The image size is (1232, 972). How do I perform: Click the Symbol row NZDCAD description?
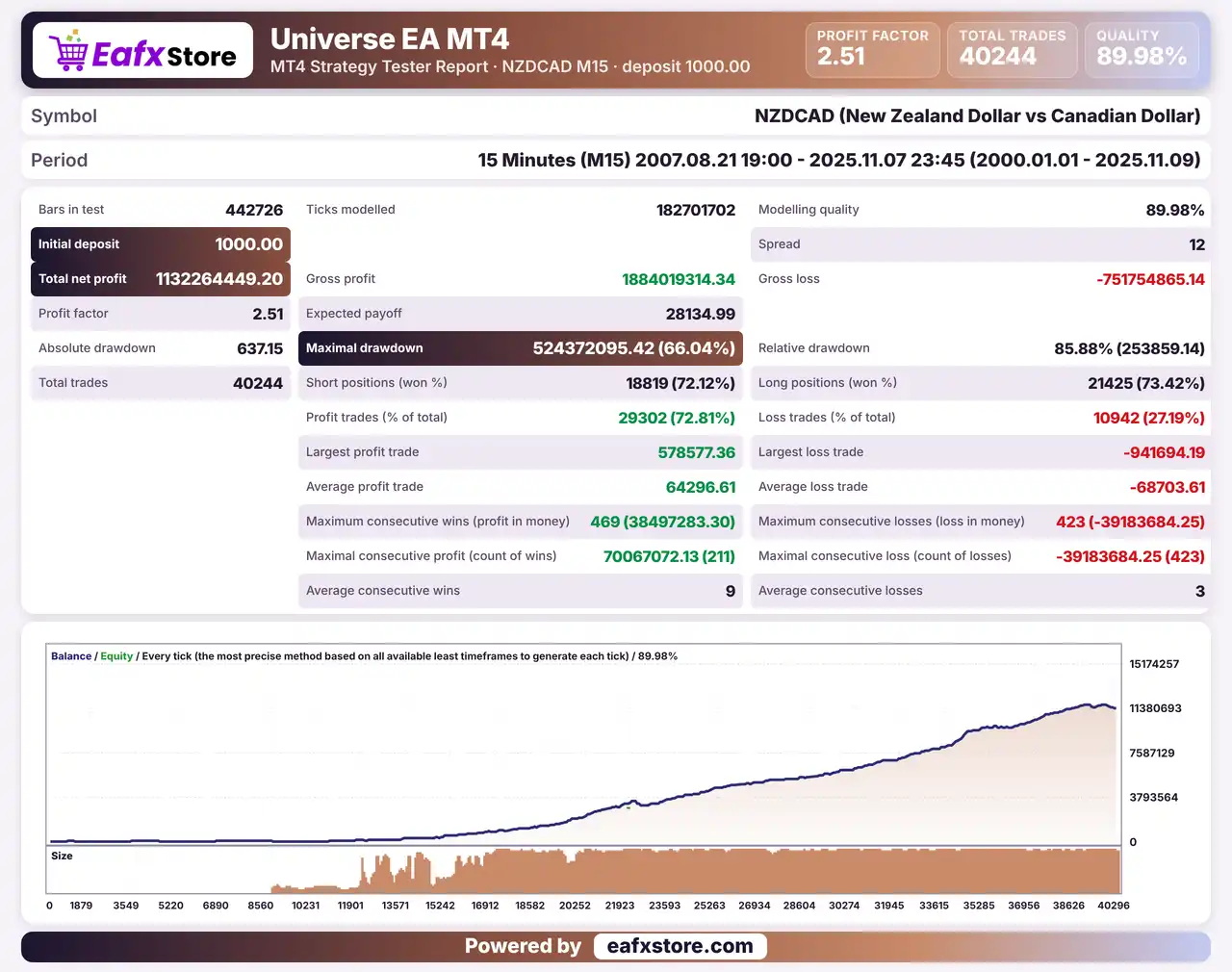[977, 115]
